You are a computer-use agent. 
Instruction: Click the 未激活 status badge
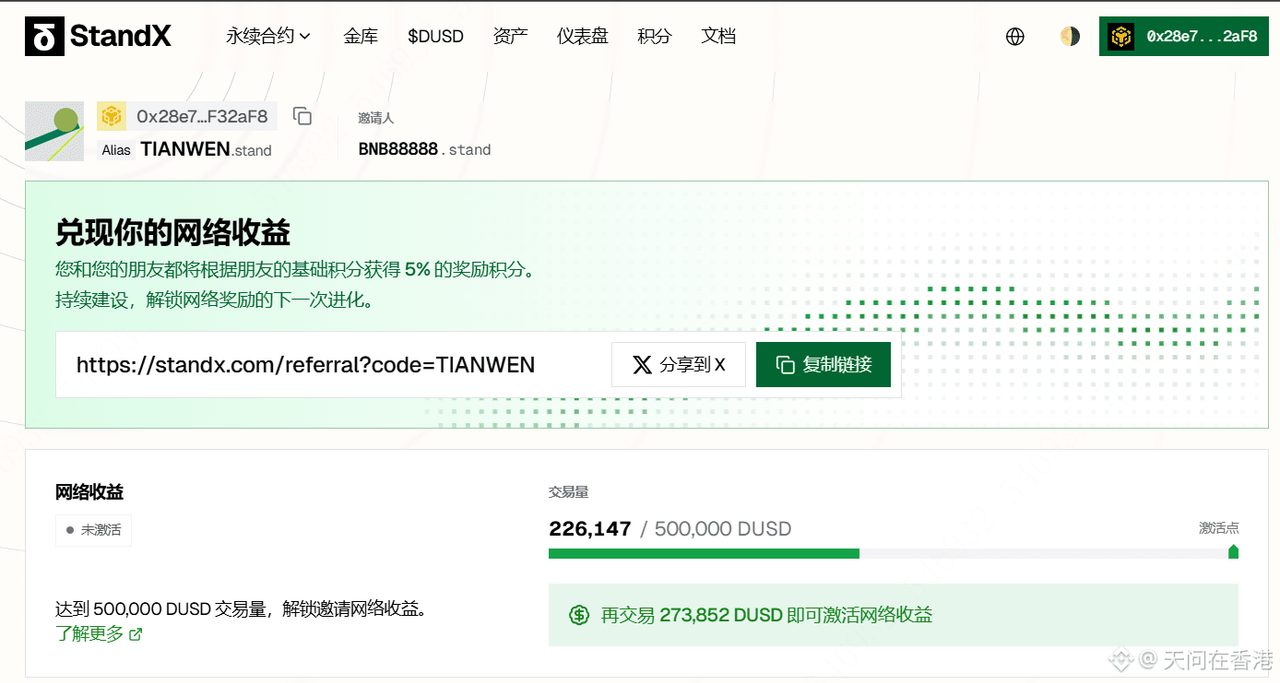(x=93, y=530)
